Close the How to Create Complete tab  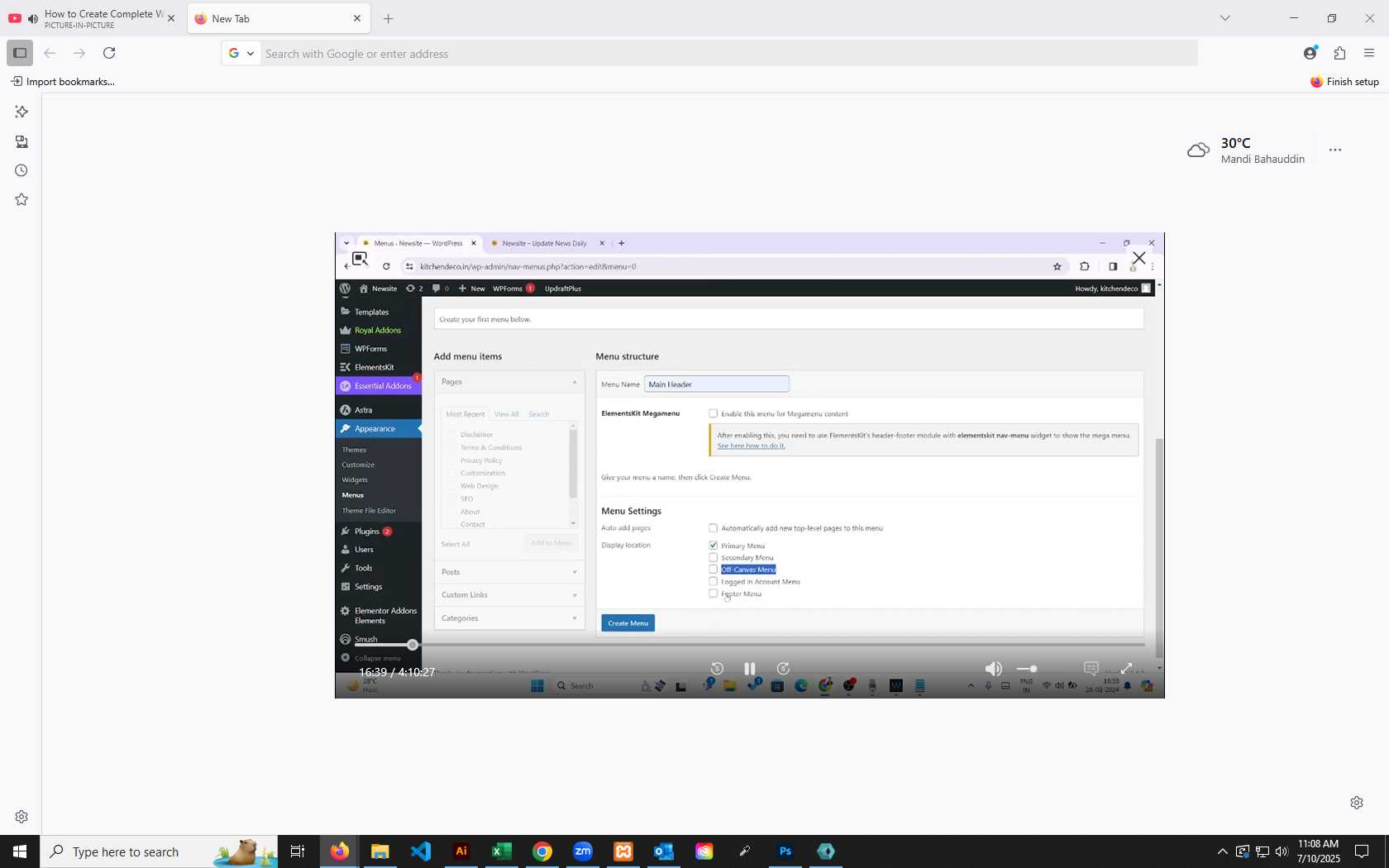tap(171, 18)
